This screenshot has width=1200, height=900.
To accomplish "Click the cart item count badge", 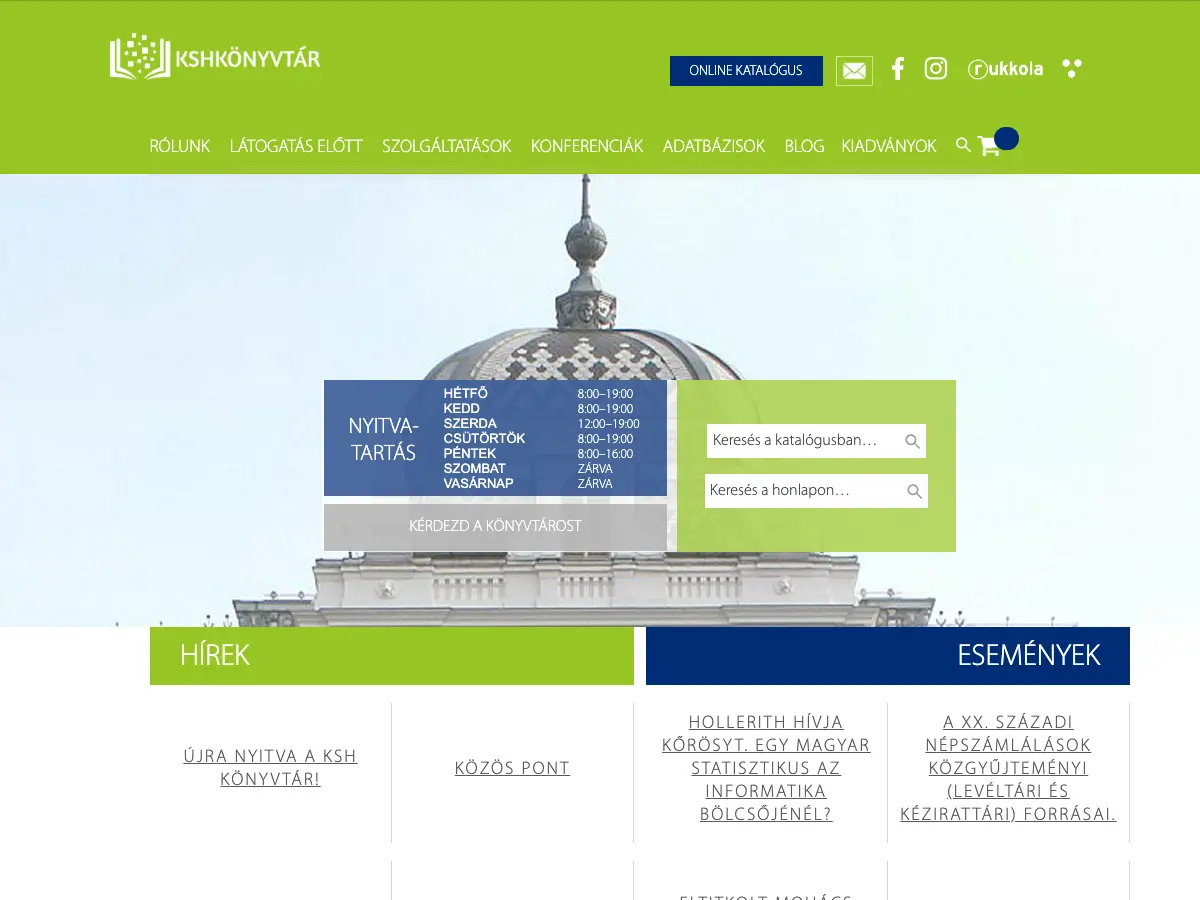I will pyautogui.click(x=1007, y=138).
